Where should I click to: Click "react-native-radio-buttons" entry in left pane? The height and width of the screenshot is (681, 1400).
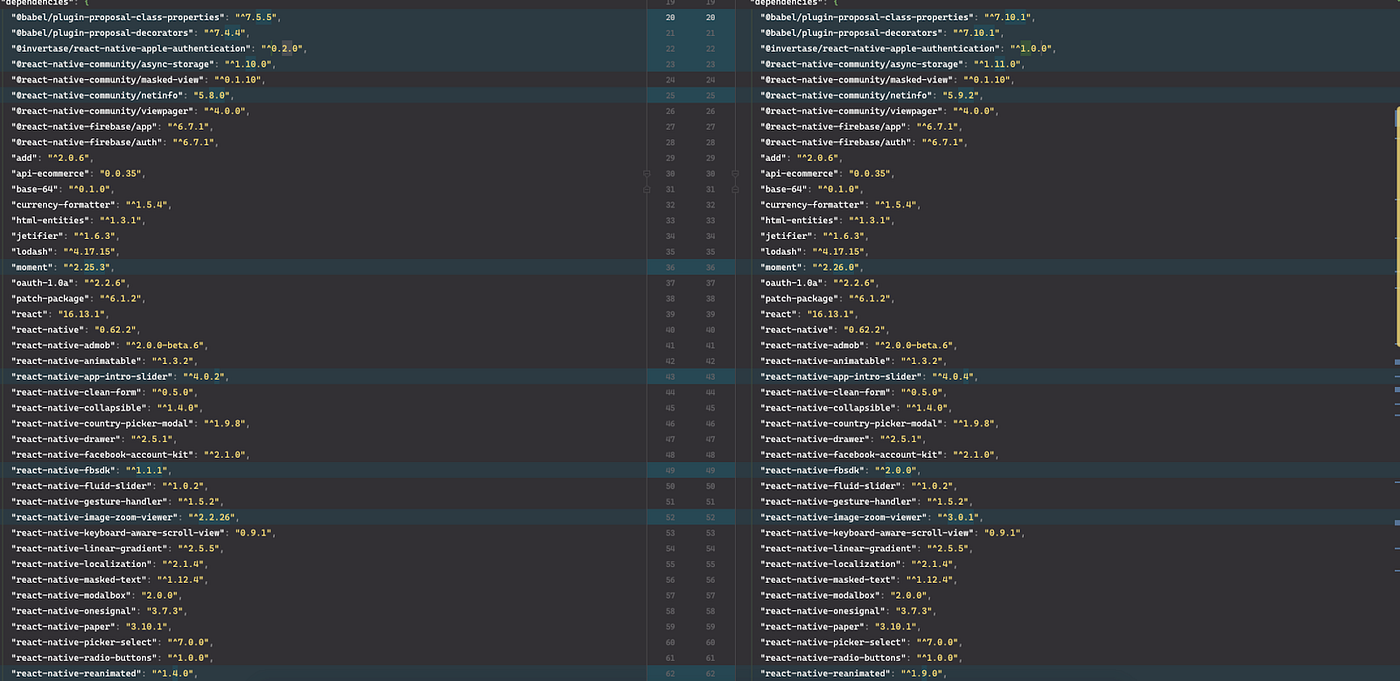[112, 657]
